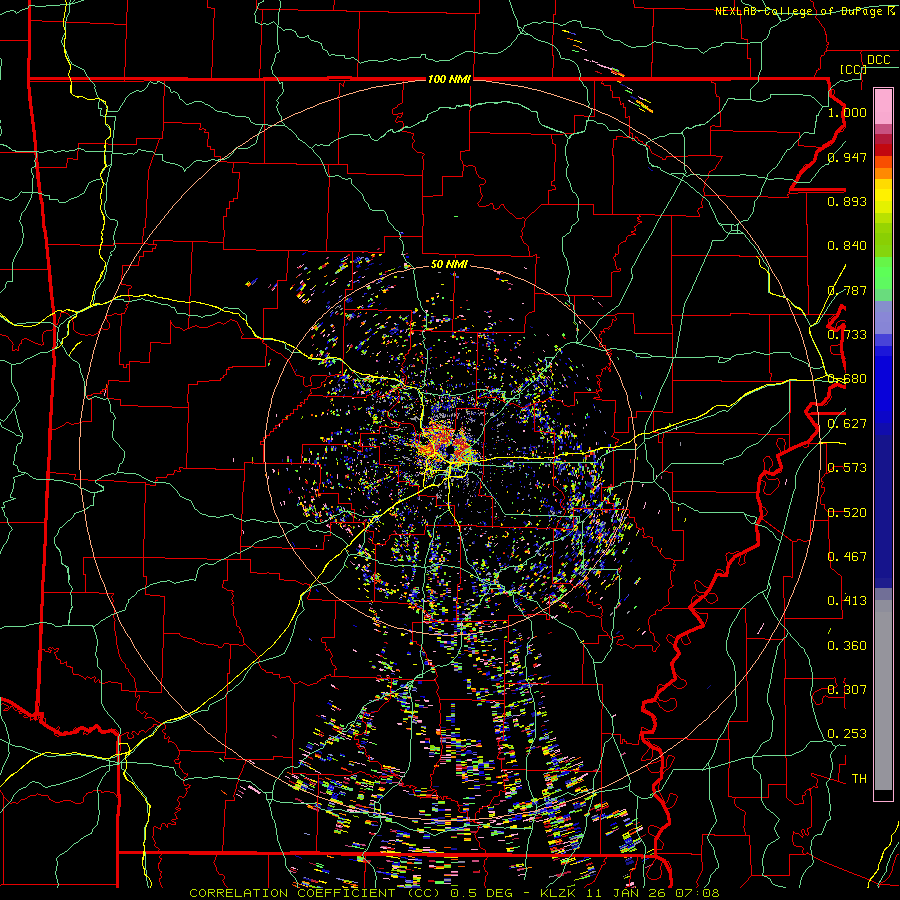The height and width of the screenshot is (900, 900).
Task: Pick the lavender segment of the color bar
Action: (883, 317)
